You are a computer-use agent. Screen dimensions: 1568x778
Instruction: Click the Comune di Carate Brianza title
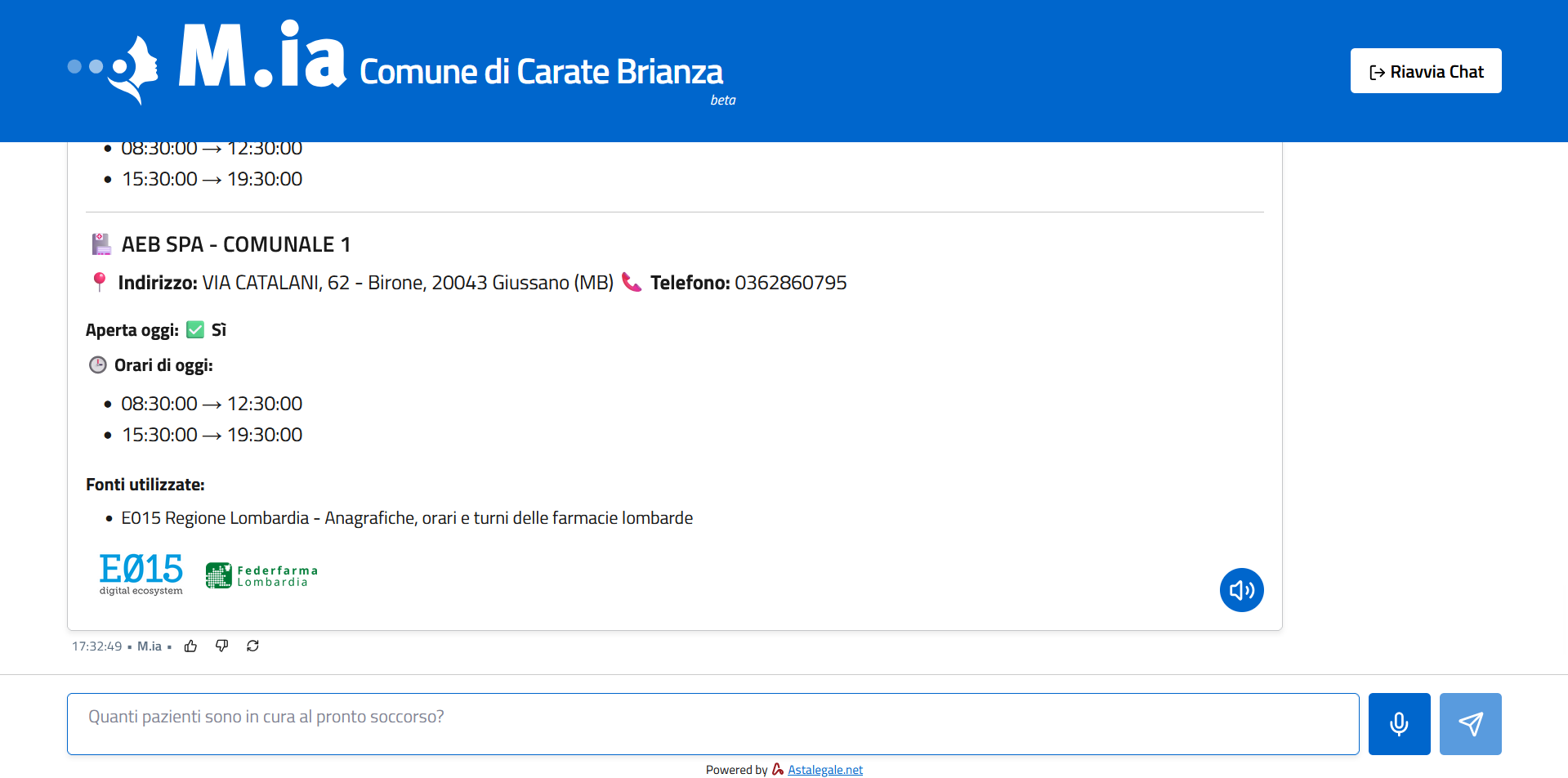coord(541,72)
